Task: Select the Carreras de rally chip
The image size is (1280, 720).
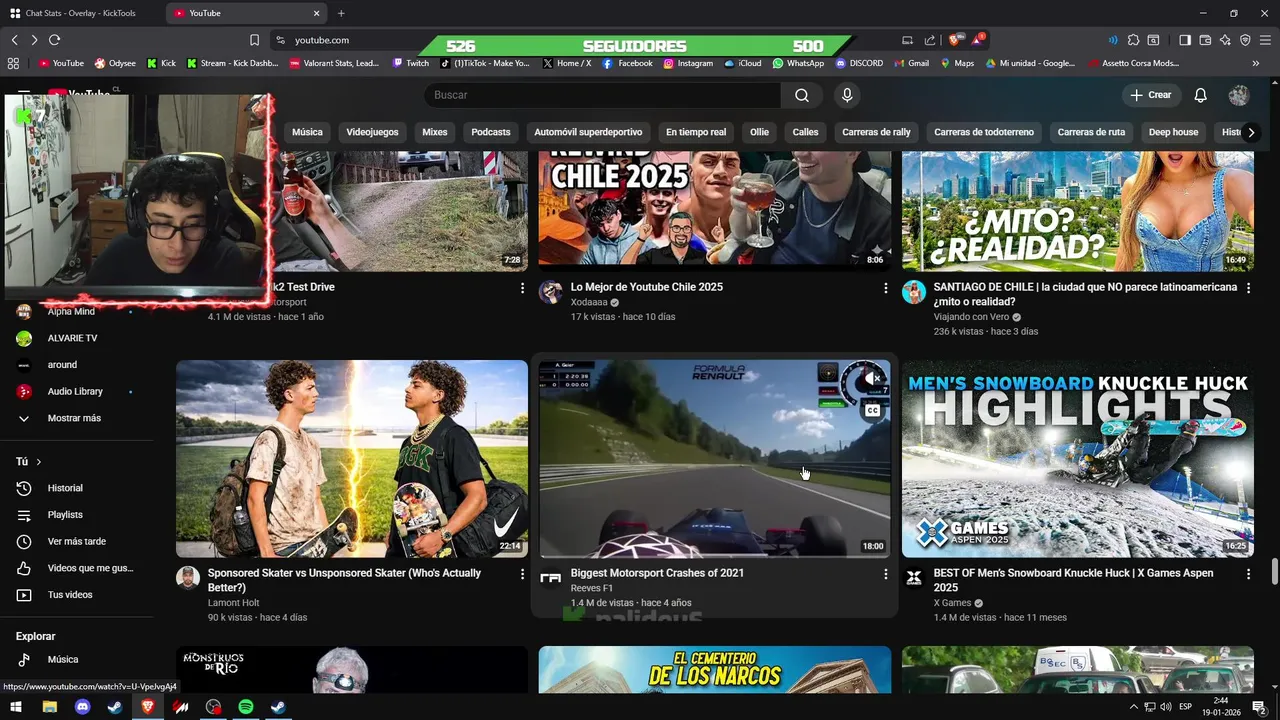Action: 876,132
